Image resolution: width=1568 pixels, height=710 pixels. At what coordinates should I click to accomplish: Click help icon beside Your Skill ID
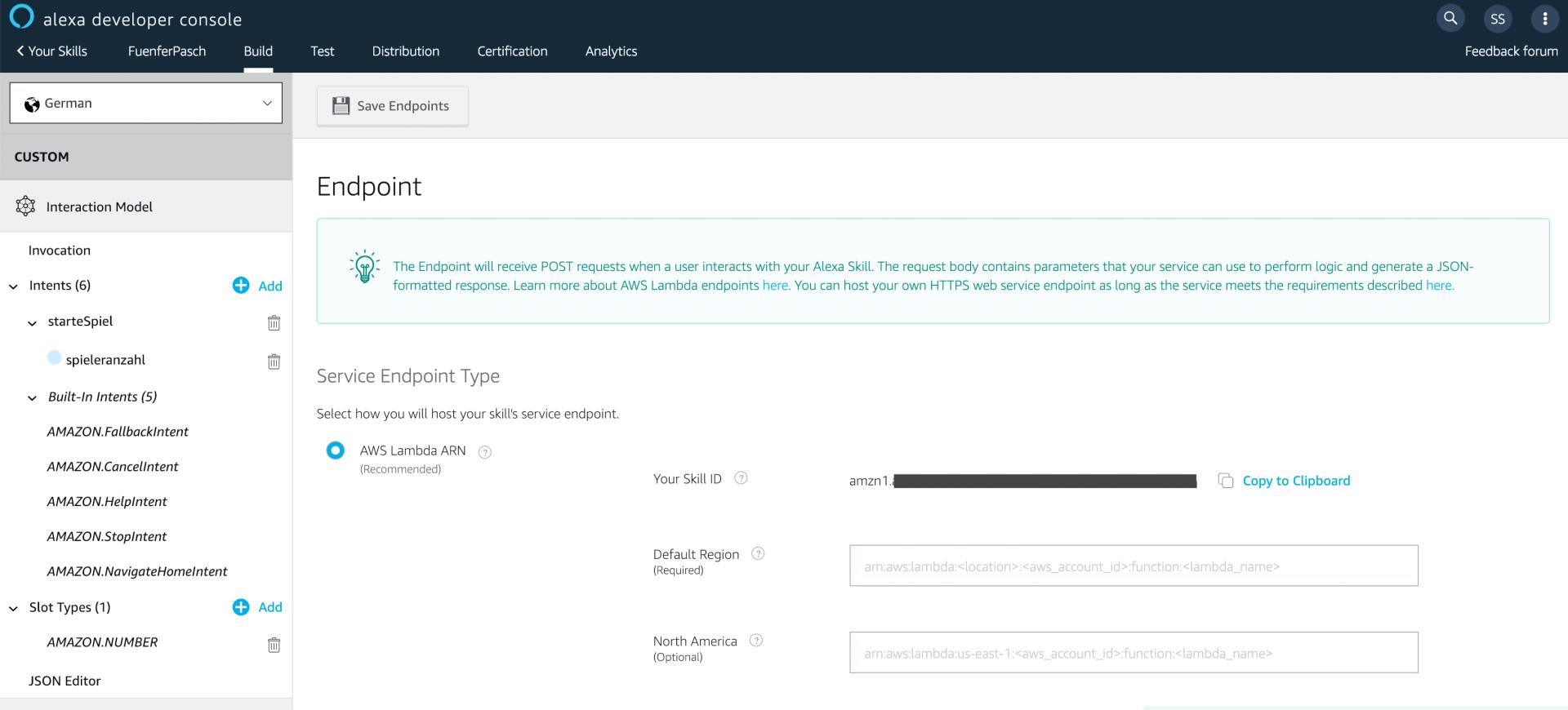click(x=741, y=478)
